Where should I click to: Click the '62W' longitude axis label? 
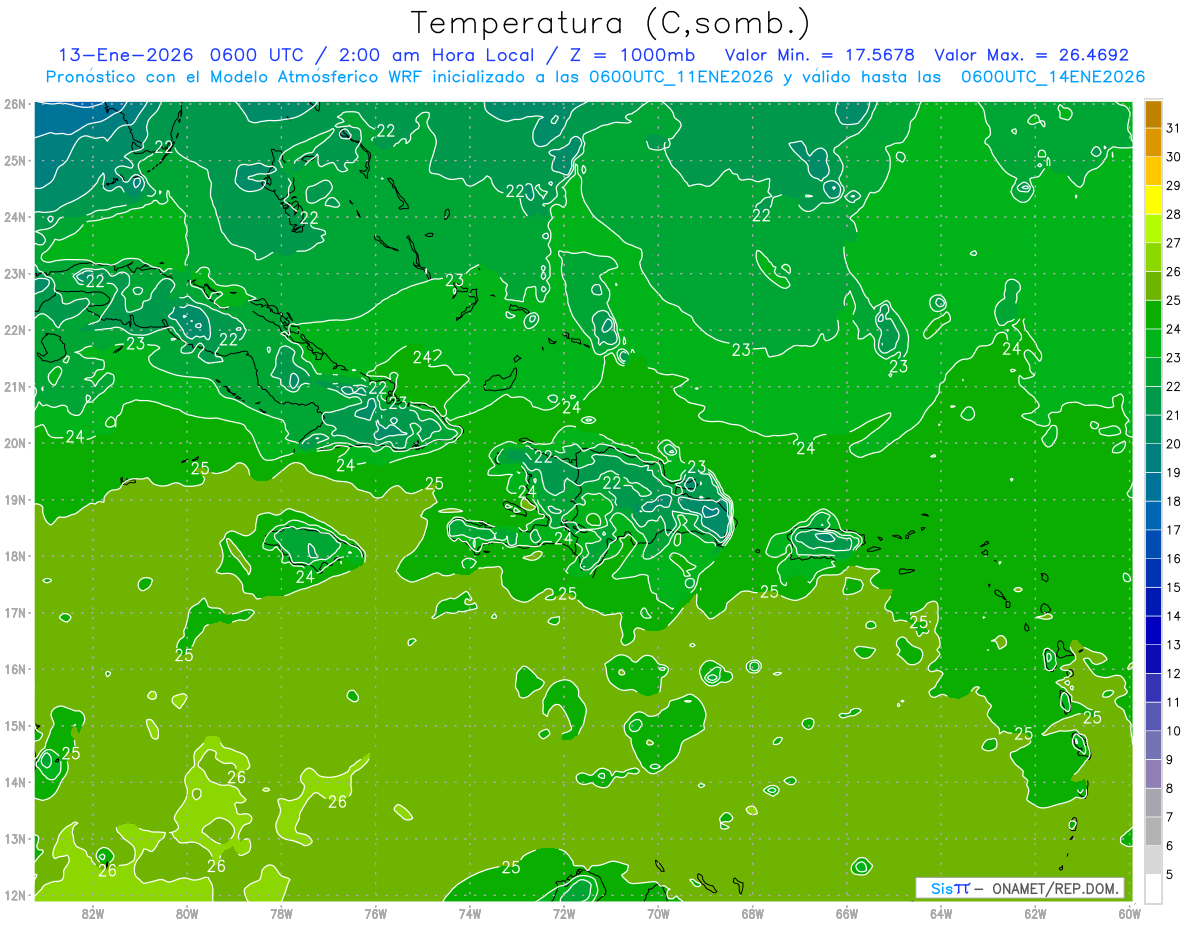point(1036,914)
